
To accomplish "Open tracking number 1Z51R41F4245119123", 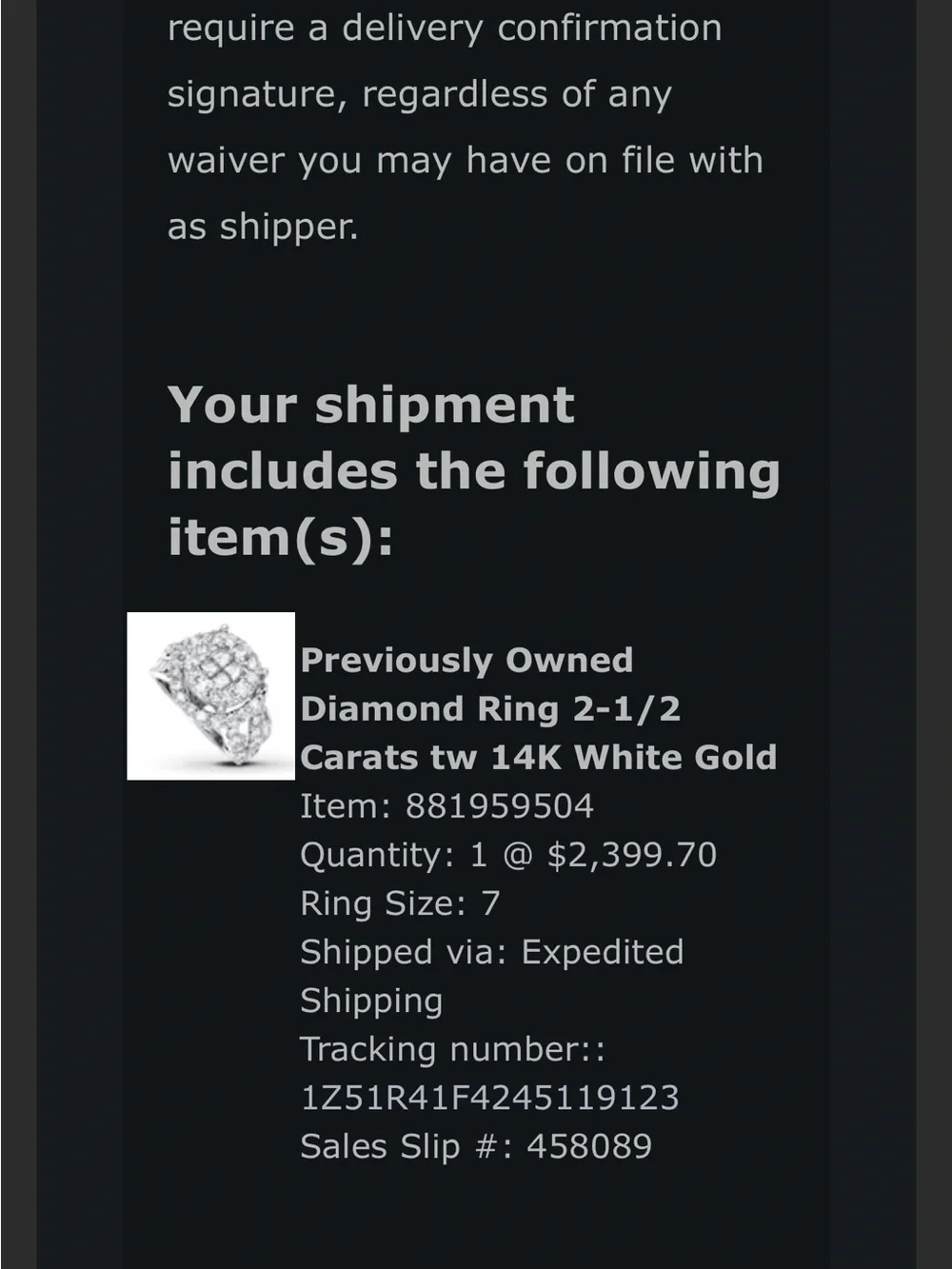I will 489,1098.
